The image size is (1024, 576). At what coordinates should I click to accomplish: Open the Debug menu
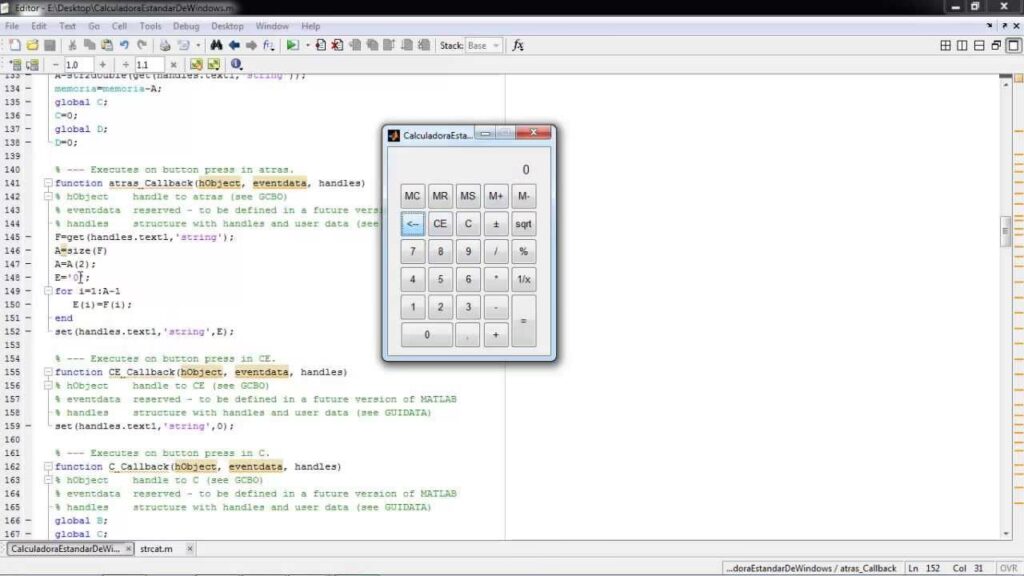[185, 26]
